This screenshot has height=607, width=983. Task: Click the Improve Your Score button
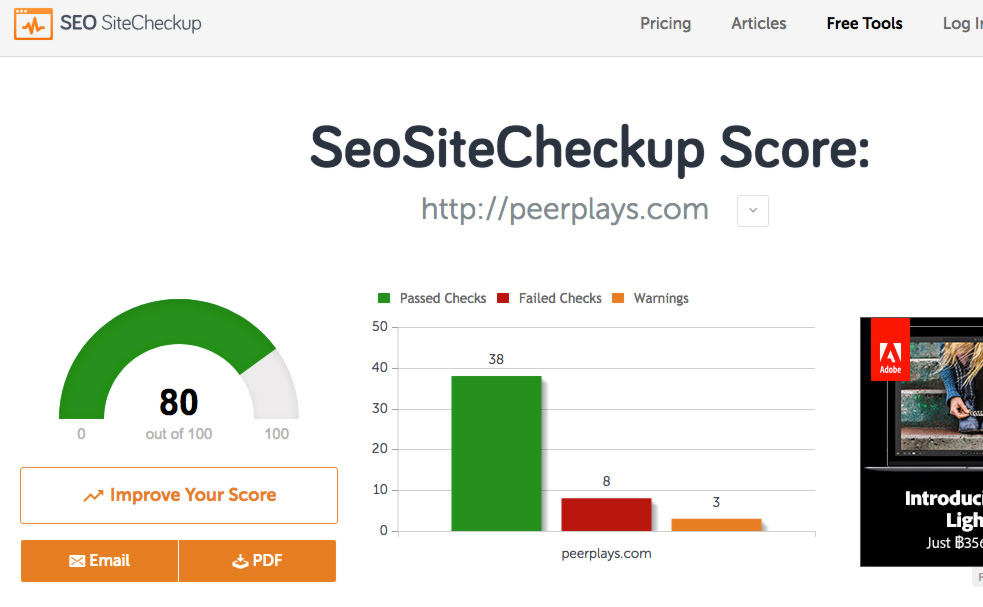tap(179, 495)
